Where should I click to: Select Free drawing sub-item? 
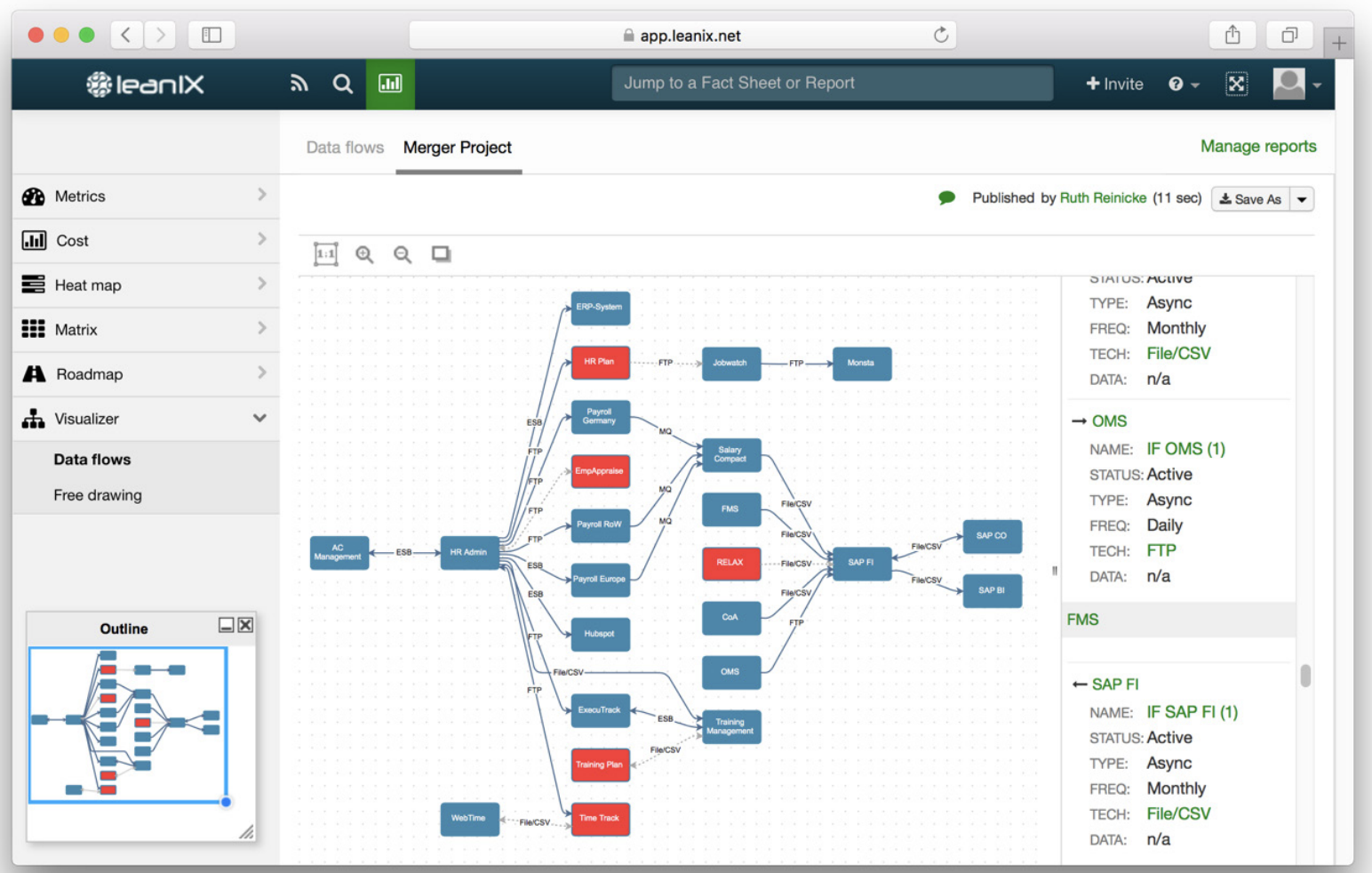[x=98, y=495]
